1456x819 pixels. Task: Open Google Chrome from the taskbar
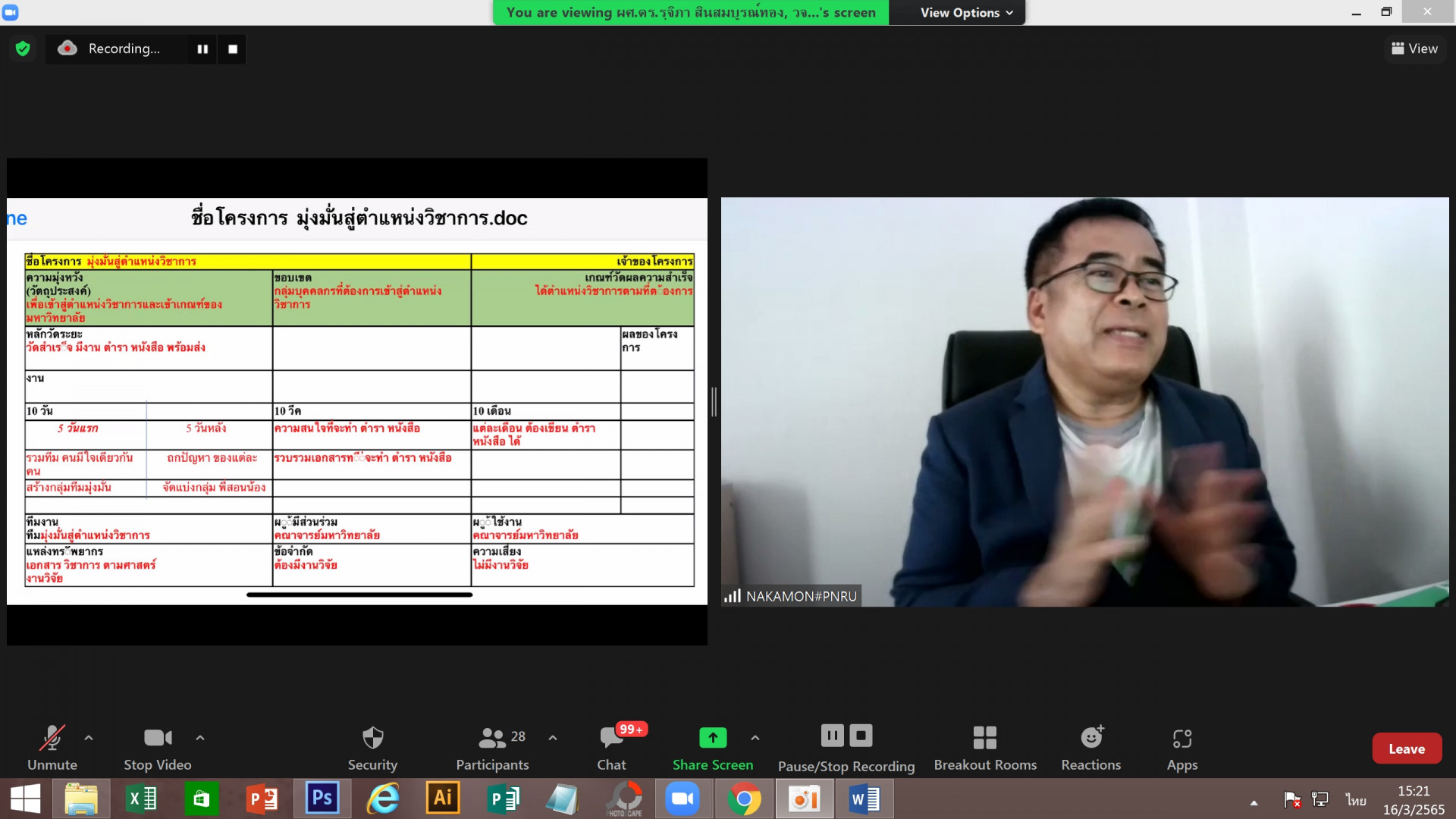pos(744,799)
